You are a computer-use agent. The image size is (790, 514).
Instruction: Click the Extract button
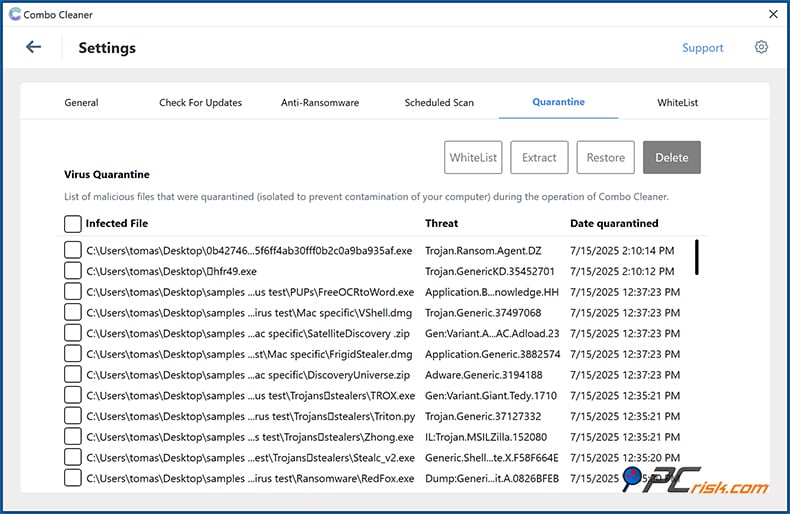[x=539, y=158]
